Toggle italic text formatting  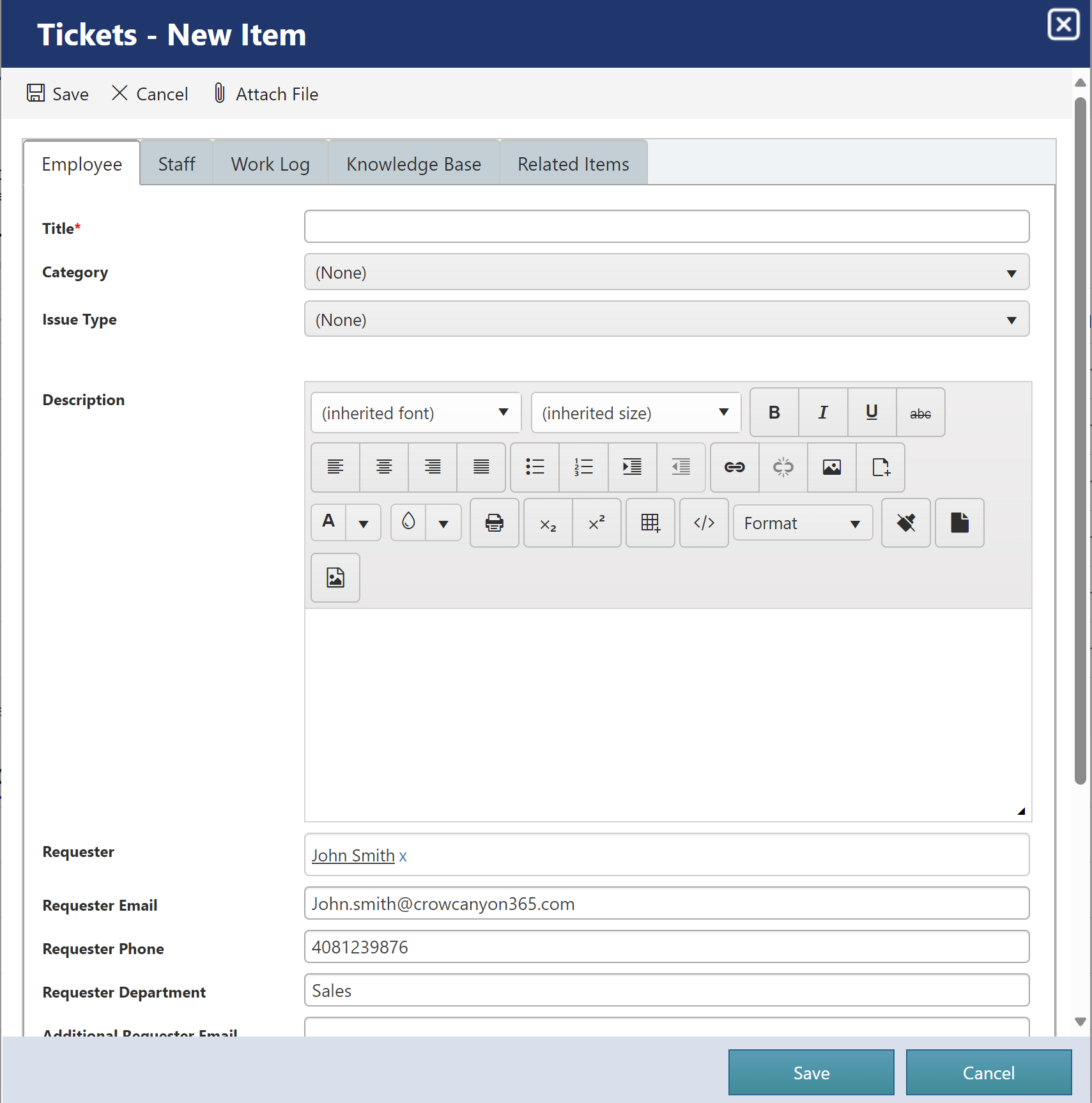(x=823, y=413)
